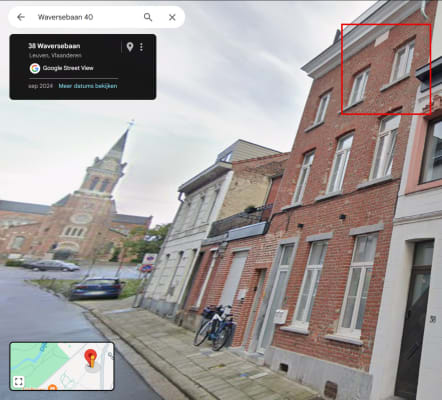
Task: Go back using the search bar arrow
Action: (x=21, y=17)
